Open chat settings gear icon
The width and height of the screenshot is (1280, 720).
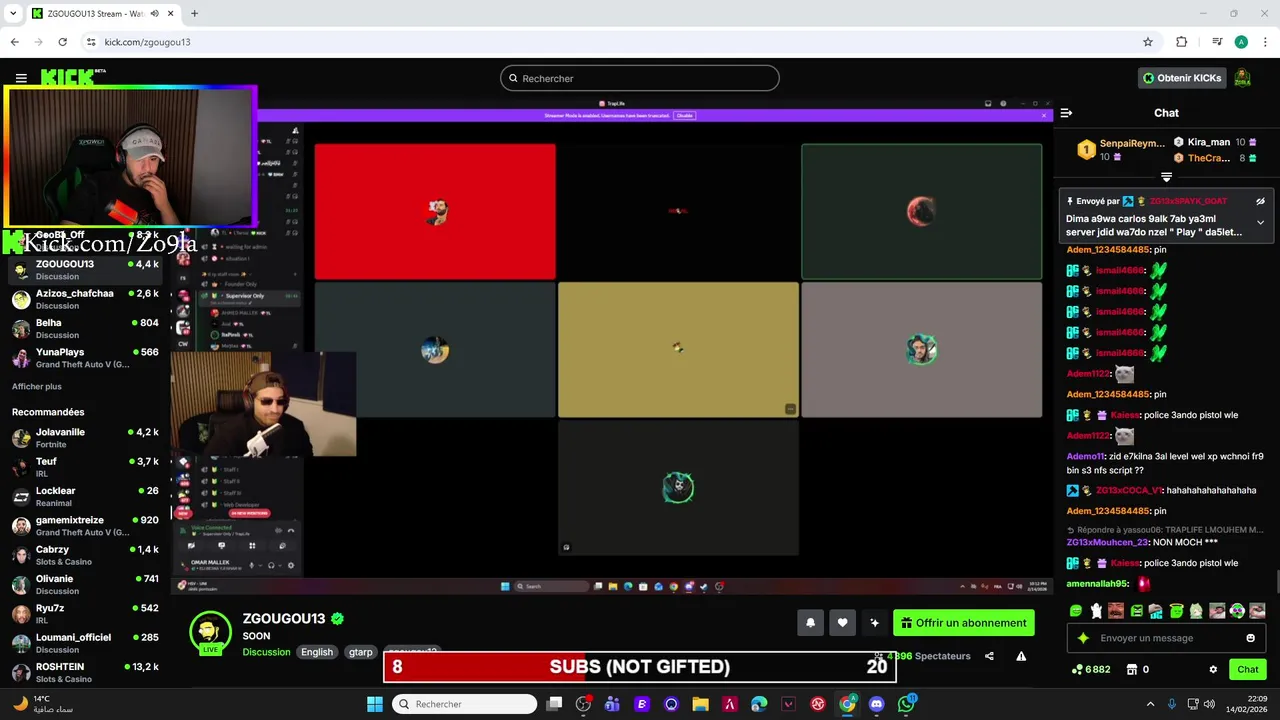1213,669
